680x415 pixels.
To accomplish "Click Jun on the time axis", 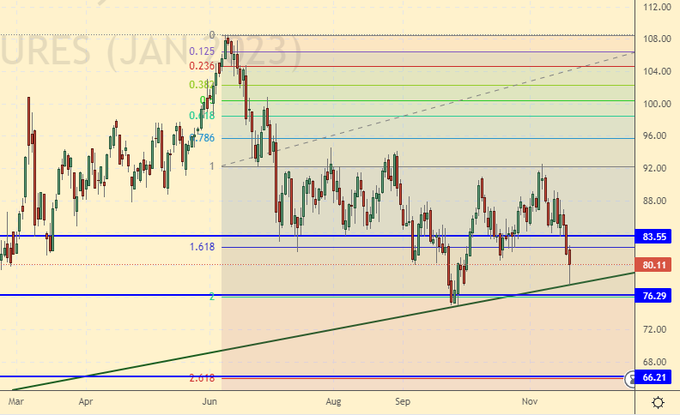I will pyautogui.click(x=210, y=401).
